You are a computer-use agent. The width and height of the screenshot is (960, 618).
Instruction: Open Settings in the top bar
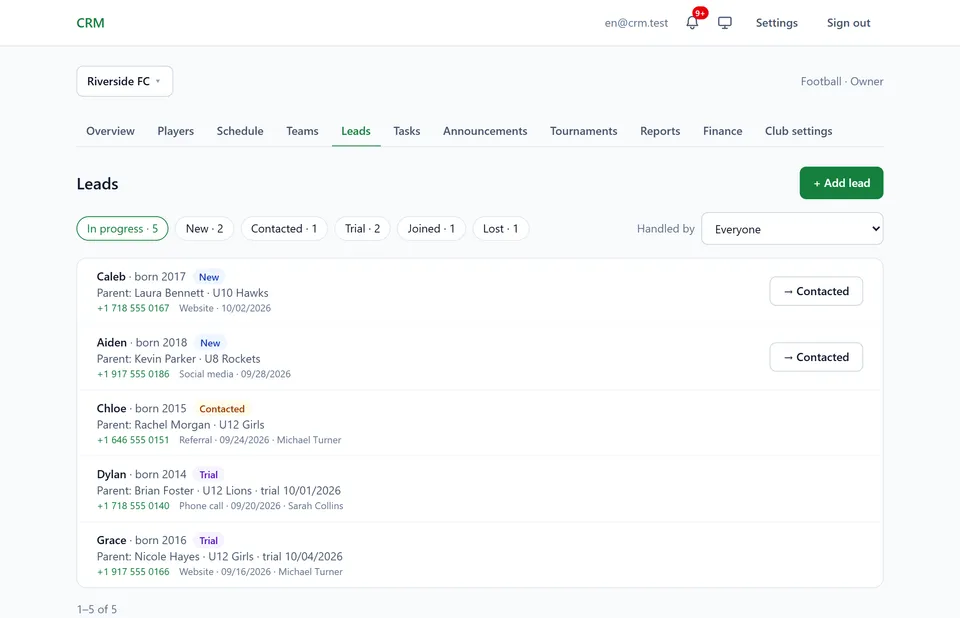[x=776, y=23]
